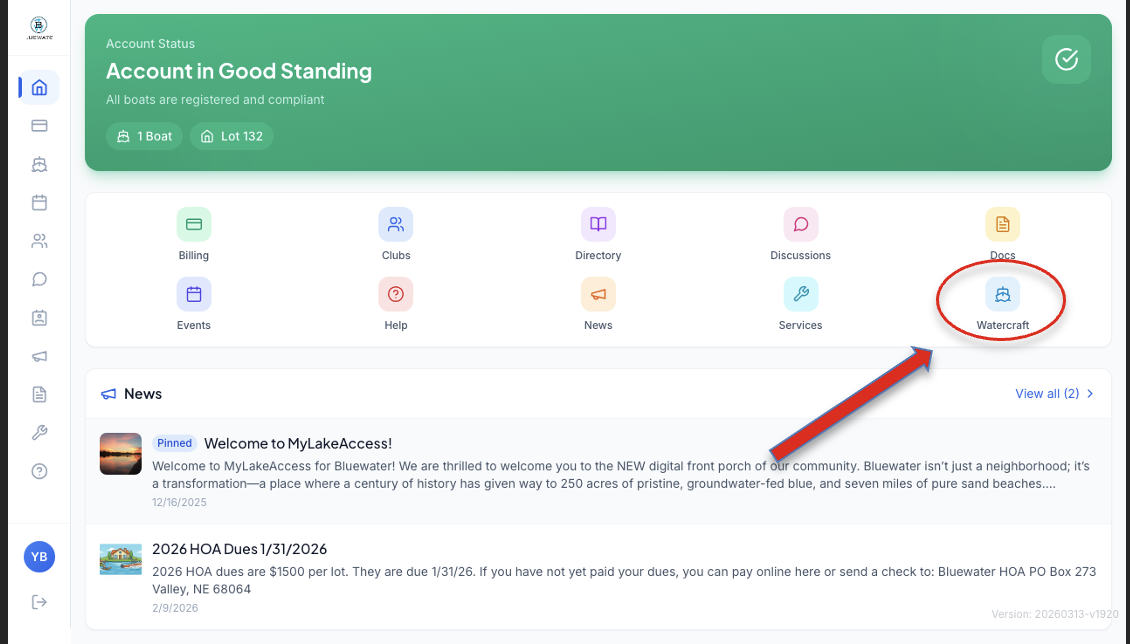Click the sidebar question mark help icon
Screen dimensions: 1130x644
tap(39, 471)
